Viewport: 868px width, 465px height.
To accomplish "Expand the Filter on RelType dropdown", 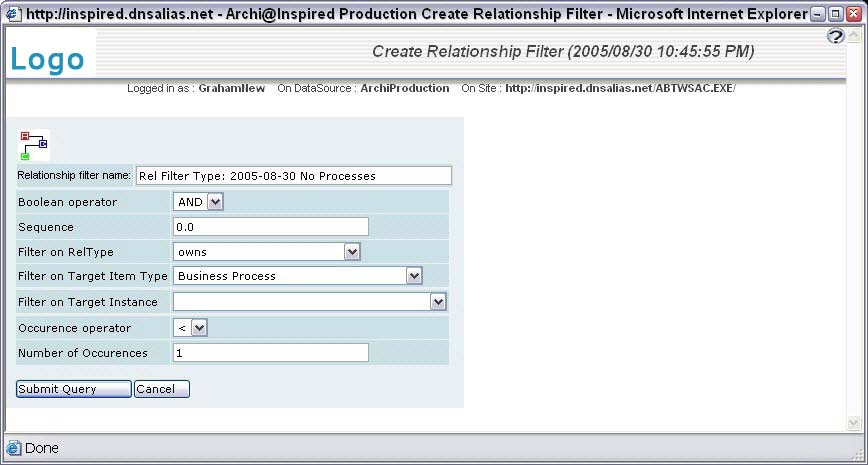I will click(352, 252).
